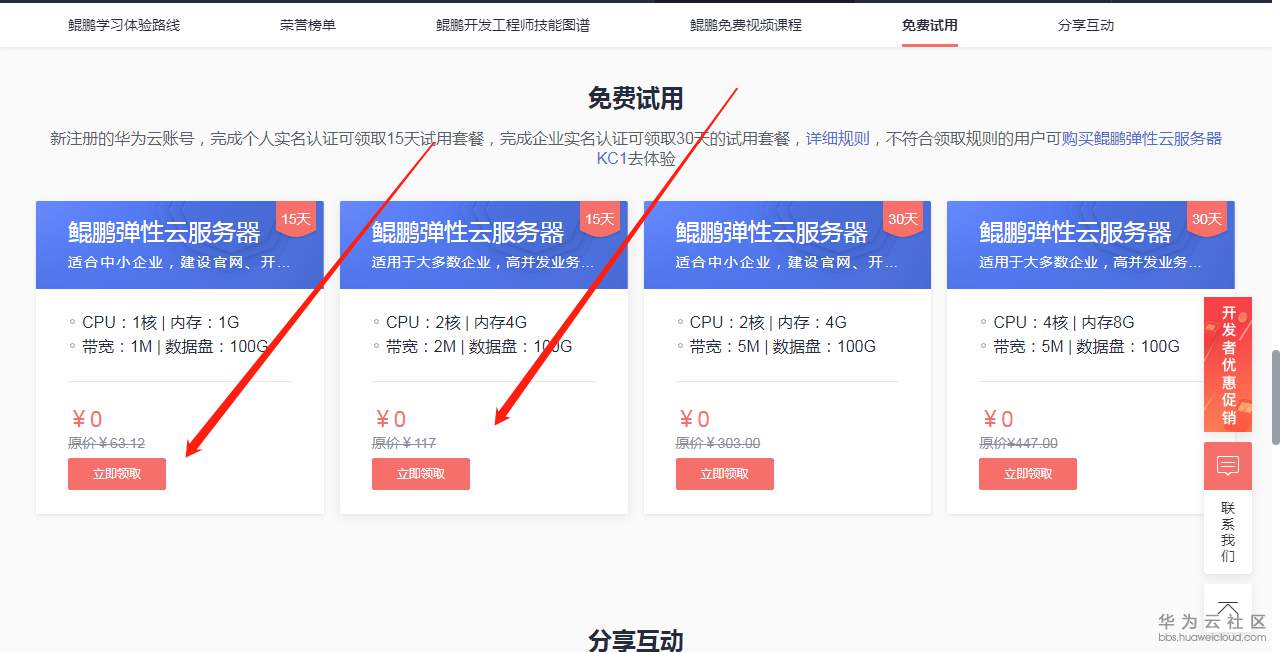Viewport: 1280px width, 652px height.
Task: Click the 15天 badge on the first card
Action: [296, 219]
